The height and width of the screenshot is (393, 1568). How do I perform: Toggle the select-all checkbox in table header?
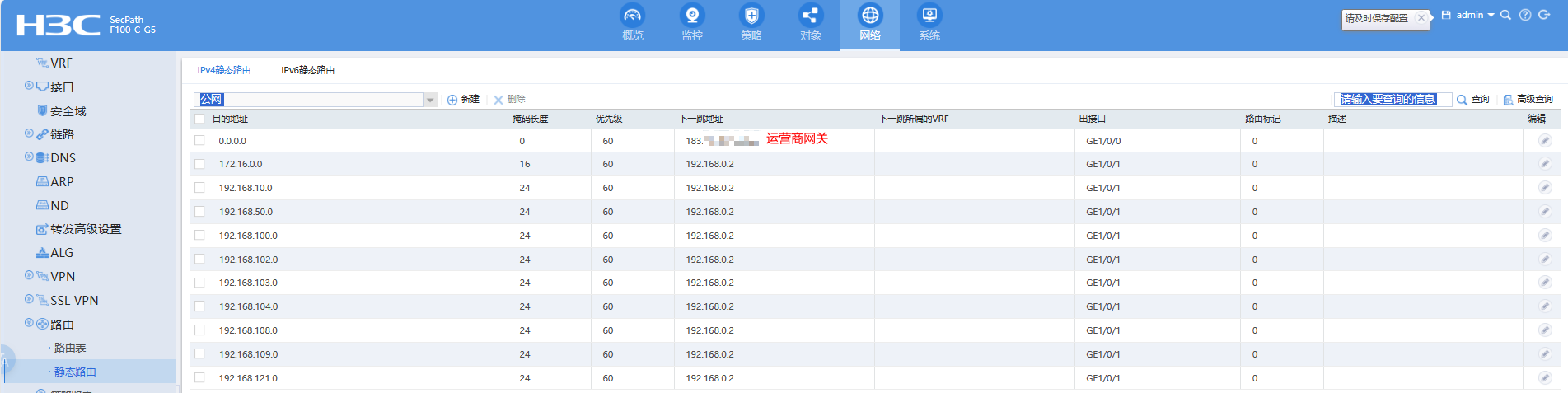click(199, 119)
